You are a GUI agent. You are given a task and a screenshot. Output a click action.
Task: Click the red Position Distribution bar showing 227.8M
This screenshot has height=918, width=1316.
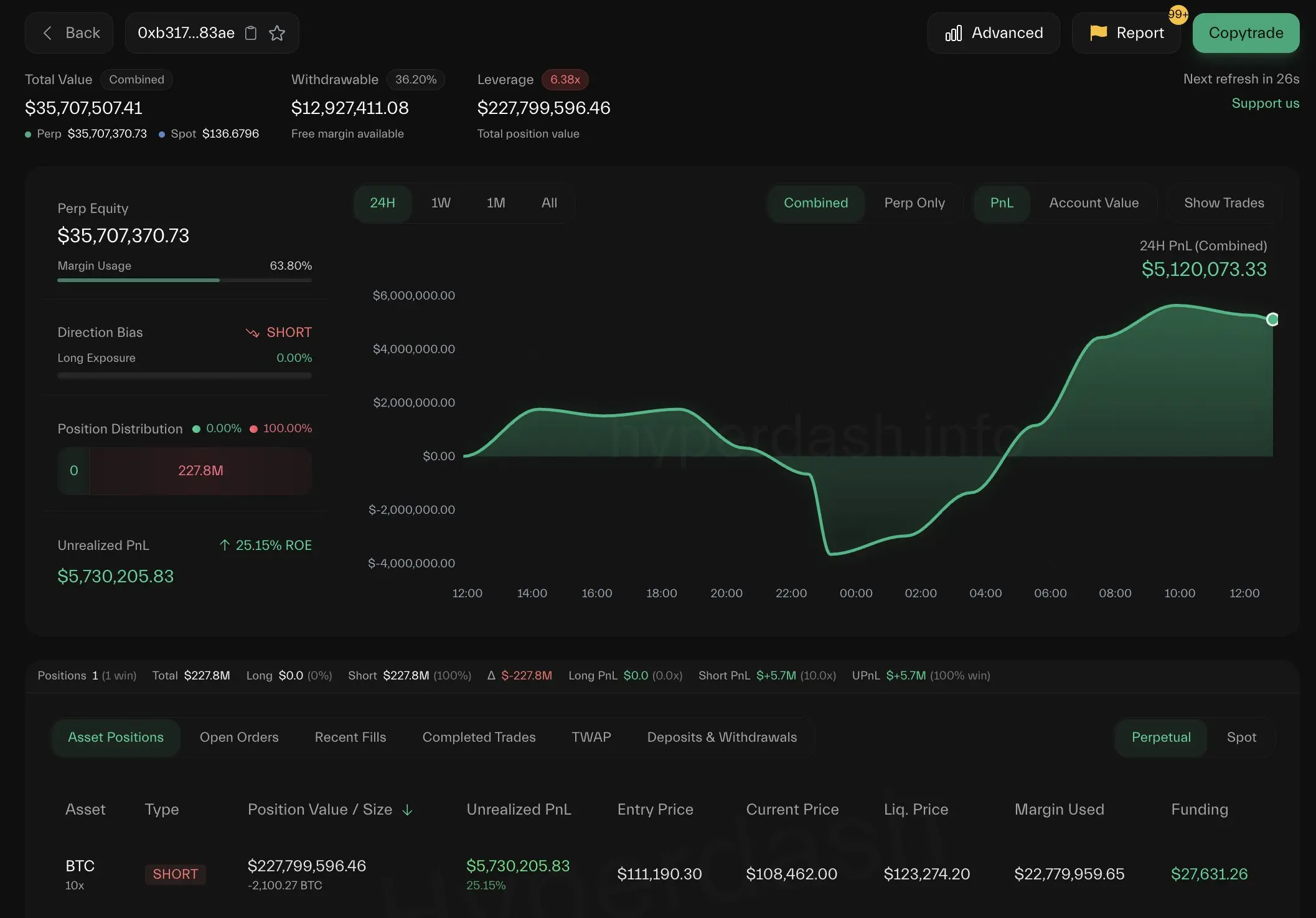click(x=199, y=471)
